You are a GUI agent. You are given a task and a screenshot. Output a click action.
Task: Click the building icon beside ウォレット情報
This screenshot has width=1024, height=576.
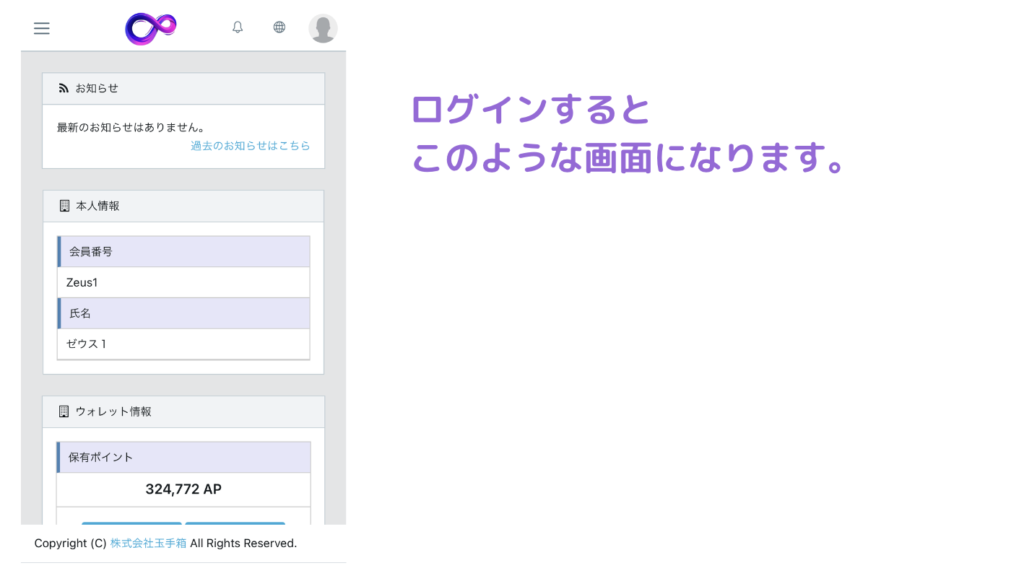tap(64, 412)
